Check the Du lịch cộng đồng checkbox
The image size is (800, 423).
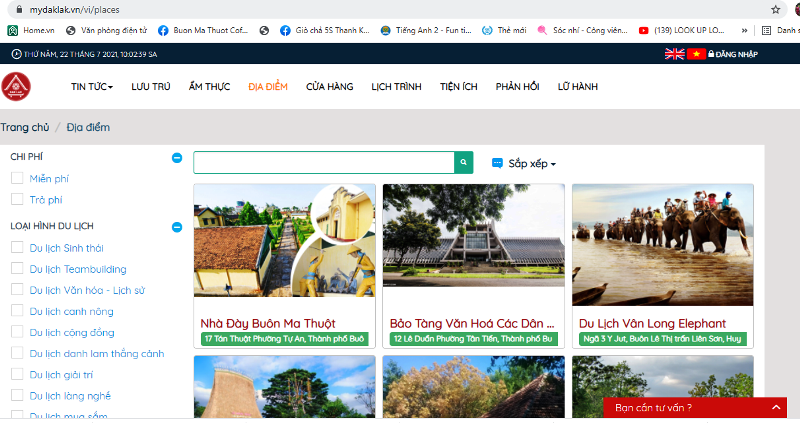pyautogui.click(x=17, y=332)
